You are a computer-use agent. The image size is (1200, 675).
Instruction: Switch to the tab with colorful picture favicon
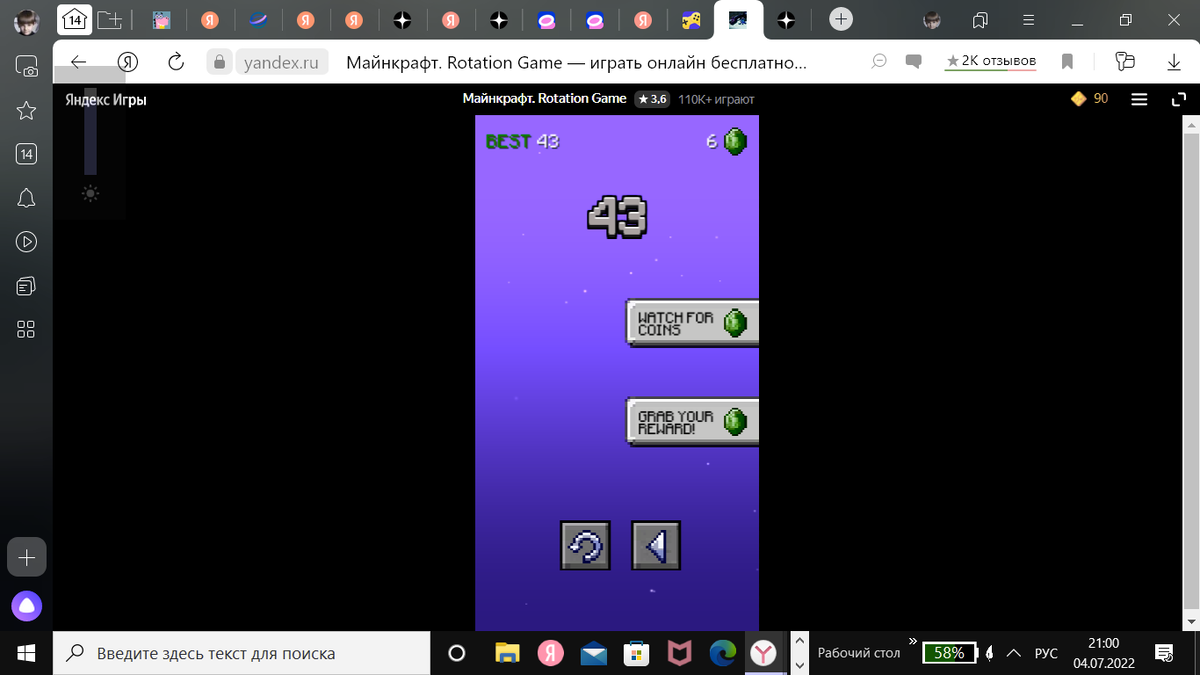pyautogui.click(x=161, y=19)
